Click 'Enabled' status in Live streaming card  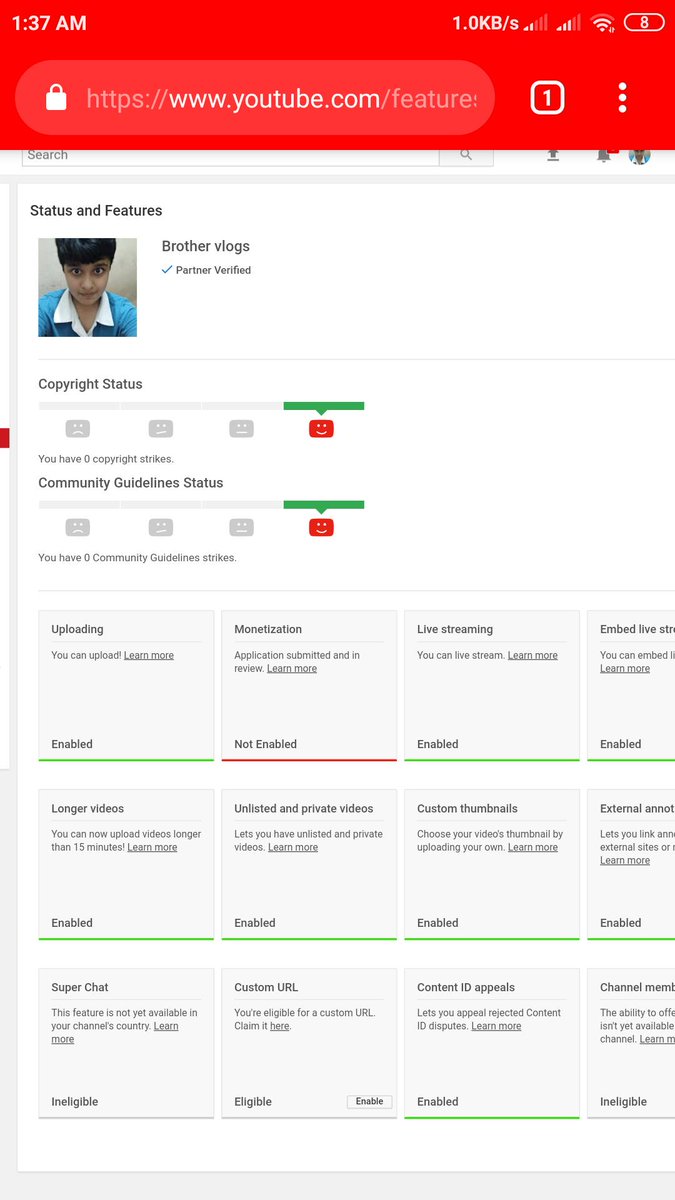click(438, 744)
